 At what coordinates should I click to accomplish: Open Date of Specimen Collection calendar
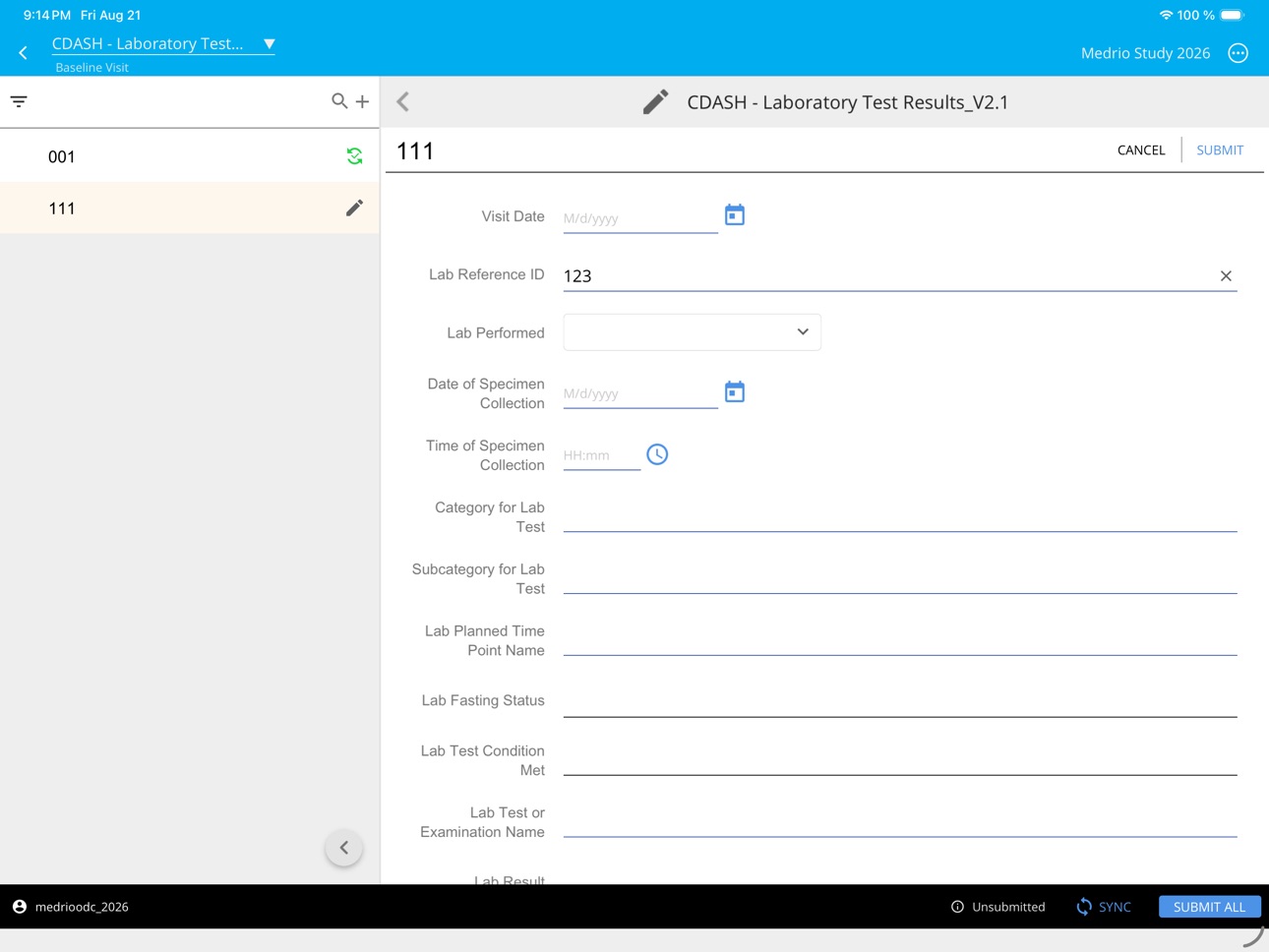tap(735, 391)
